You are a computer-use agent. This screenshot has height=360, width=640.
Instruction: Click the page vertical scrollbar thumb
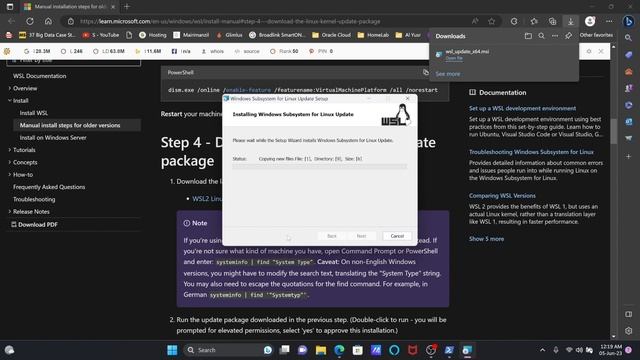click(x=614, y=131)
